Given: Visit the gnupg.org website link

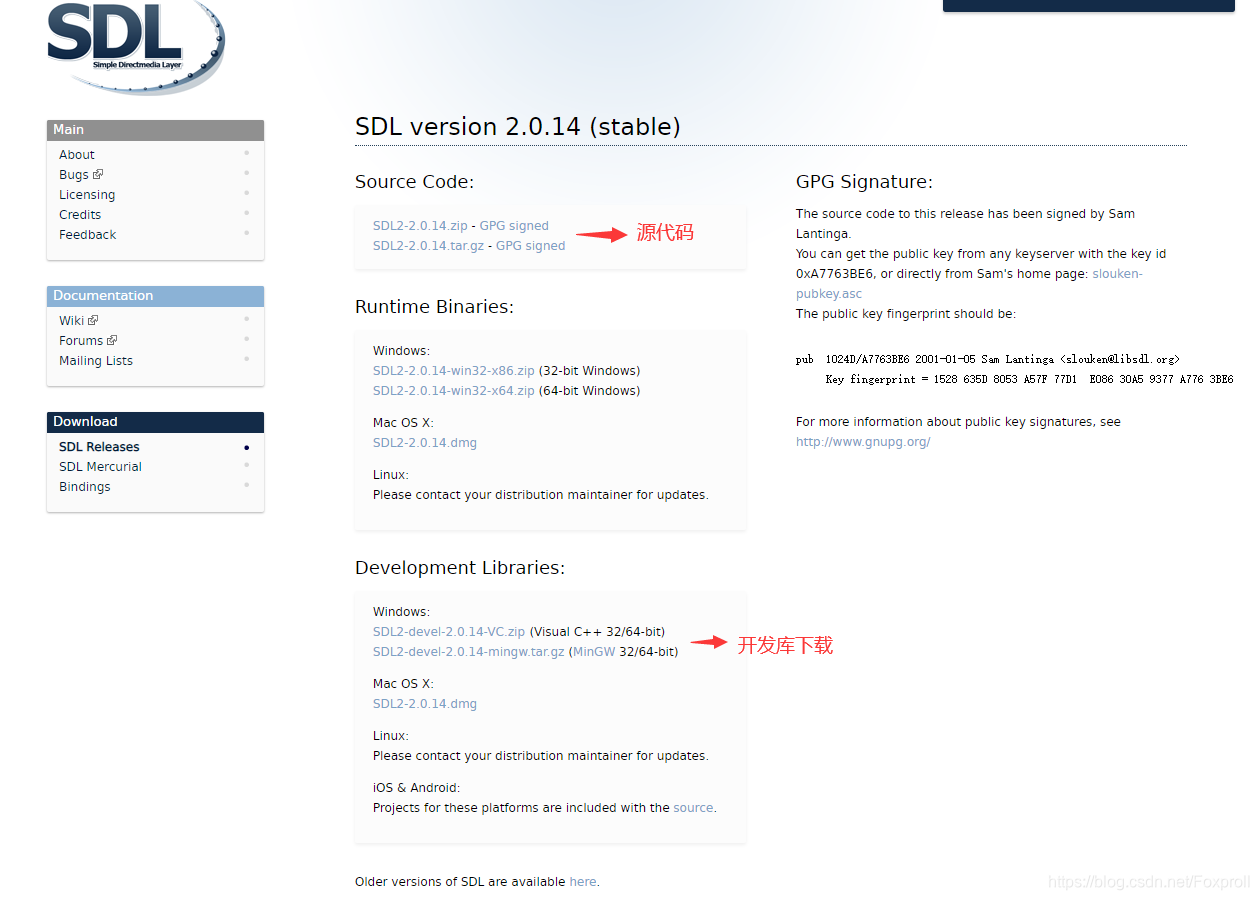Looking at the screenshot, I should click(x=863, y=441).
